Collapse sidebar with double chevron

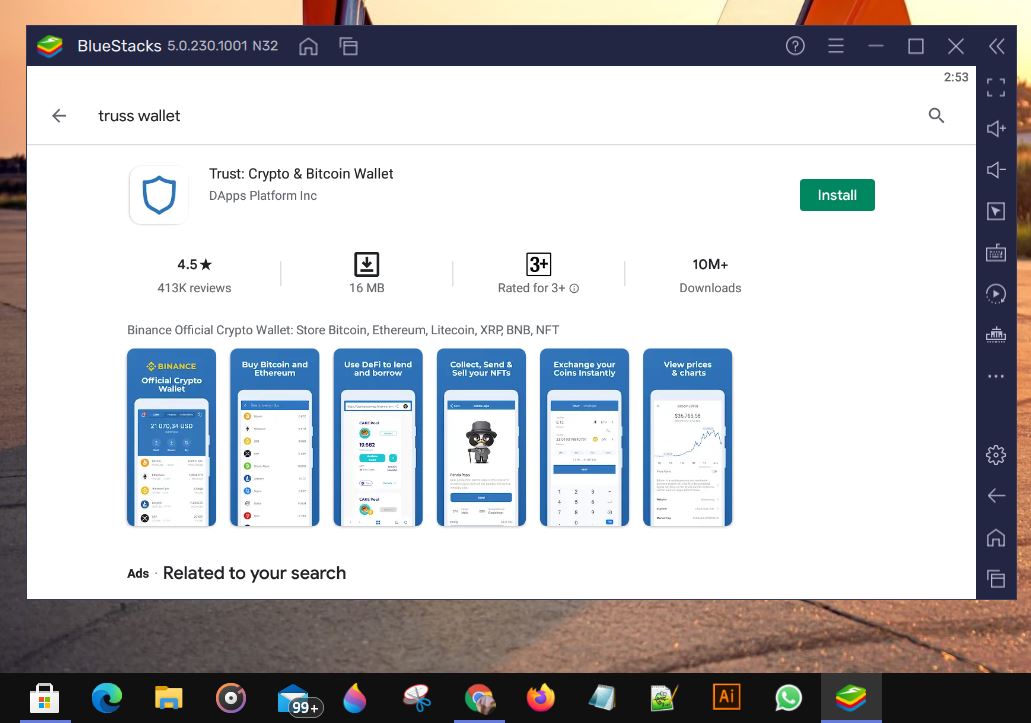click(x=996, y=46)
